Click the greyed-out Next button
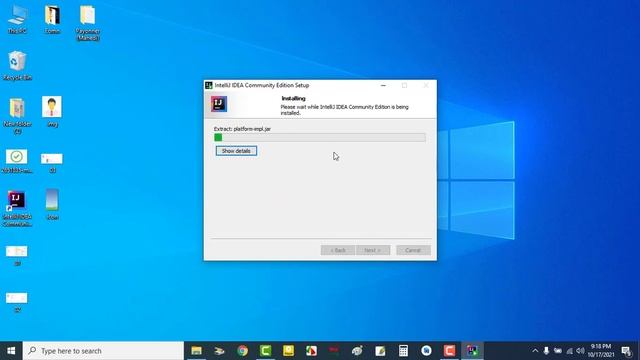640x360 pixels. coord(373,250)
